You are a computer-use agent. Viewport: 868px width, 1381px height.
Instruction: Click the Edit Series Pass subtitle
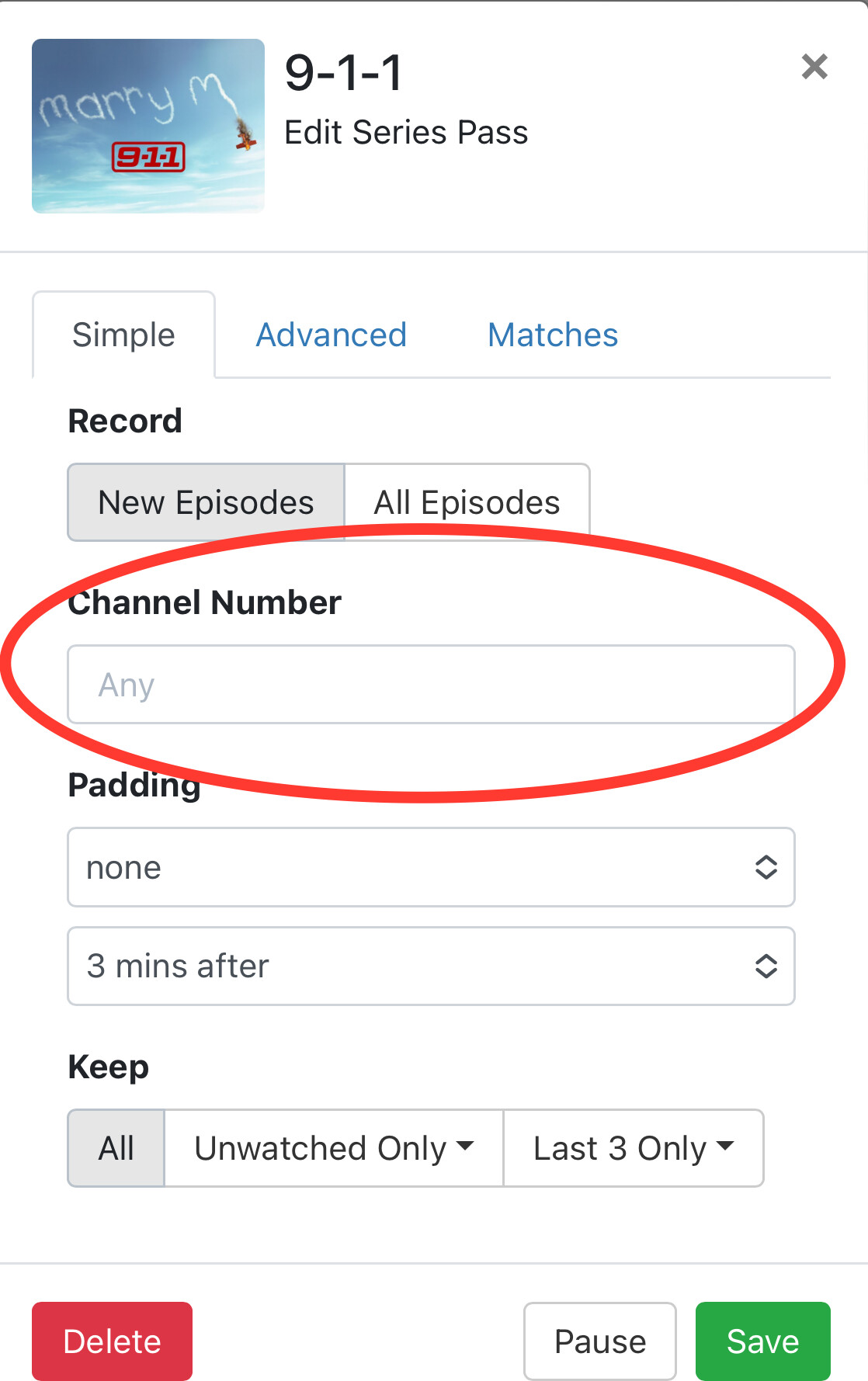pos(406,133)
